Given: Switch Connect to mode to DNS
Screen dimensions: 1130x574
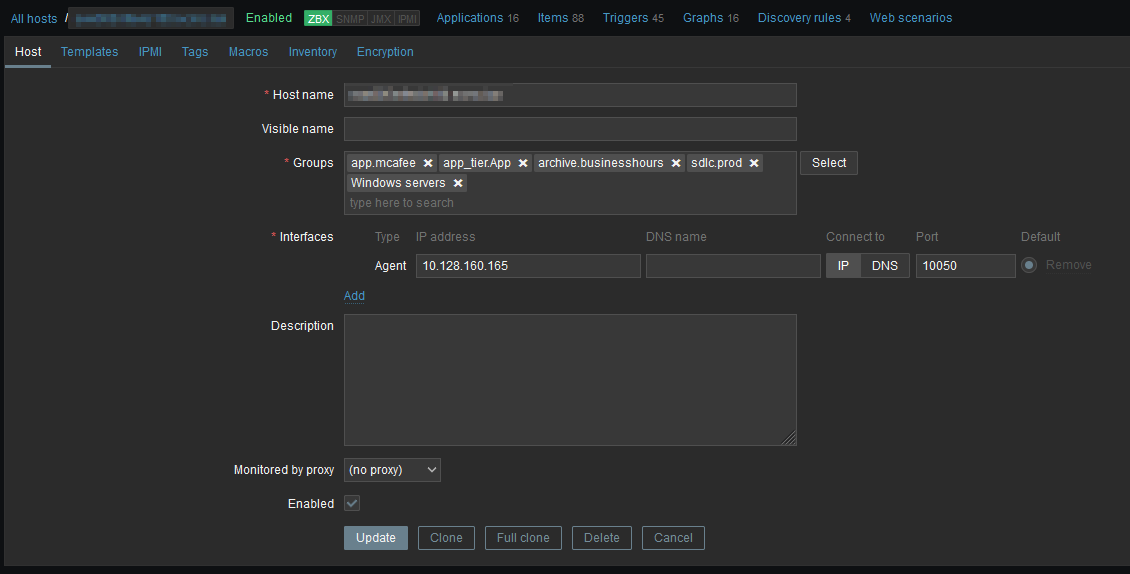Looking at the screenshot, I should point(885,265).
